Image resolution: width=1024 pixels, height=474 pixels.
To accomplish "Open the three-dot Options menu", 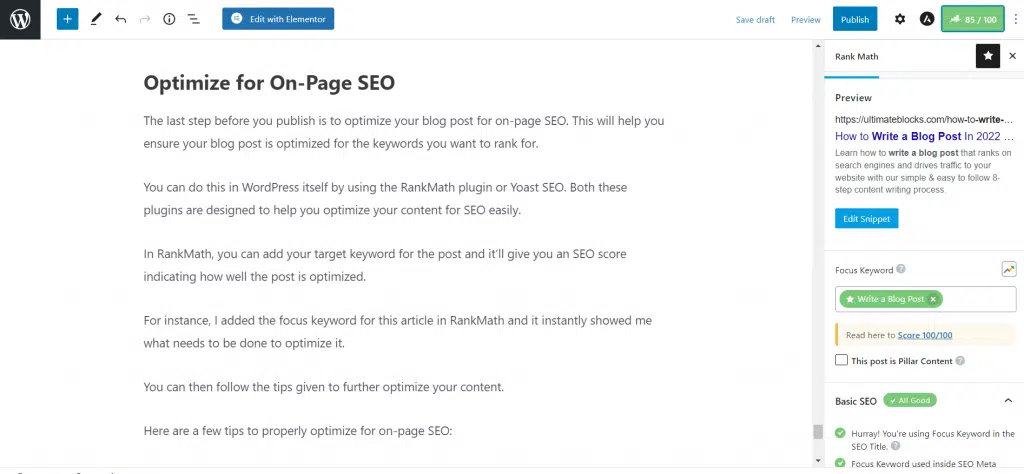I will tap(1015, 20).
